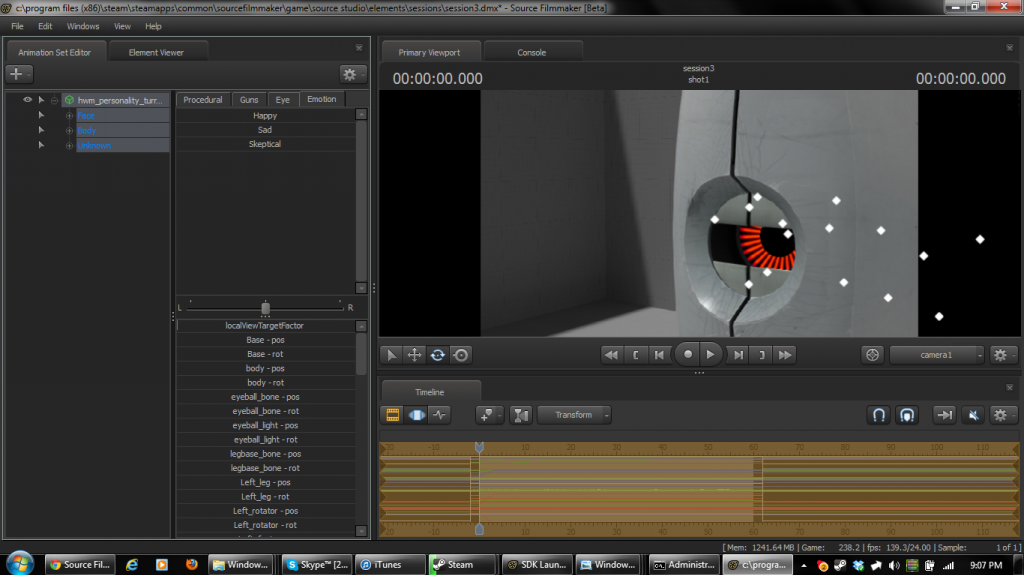
Task: Select the Eye preset tab
Action: (x=283, y=99)
